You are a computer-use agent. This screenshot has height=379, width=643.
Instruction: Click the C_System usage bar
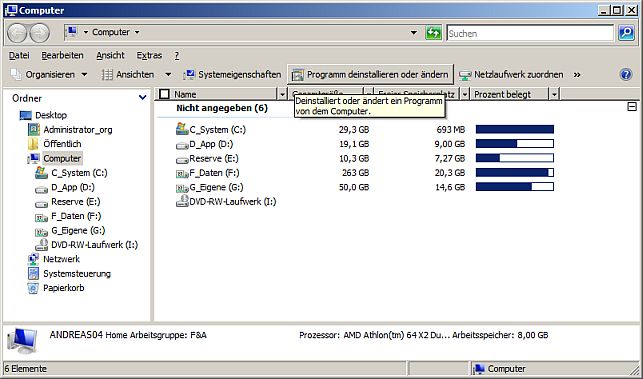click(515, 130)
